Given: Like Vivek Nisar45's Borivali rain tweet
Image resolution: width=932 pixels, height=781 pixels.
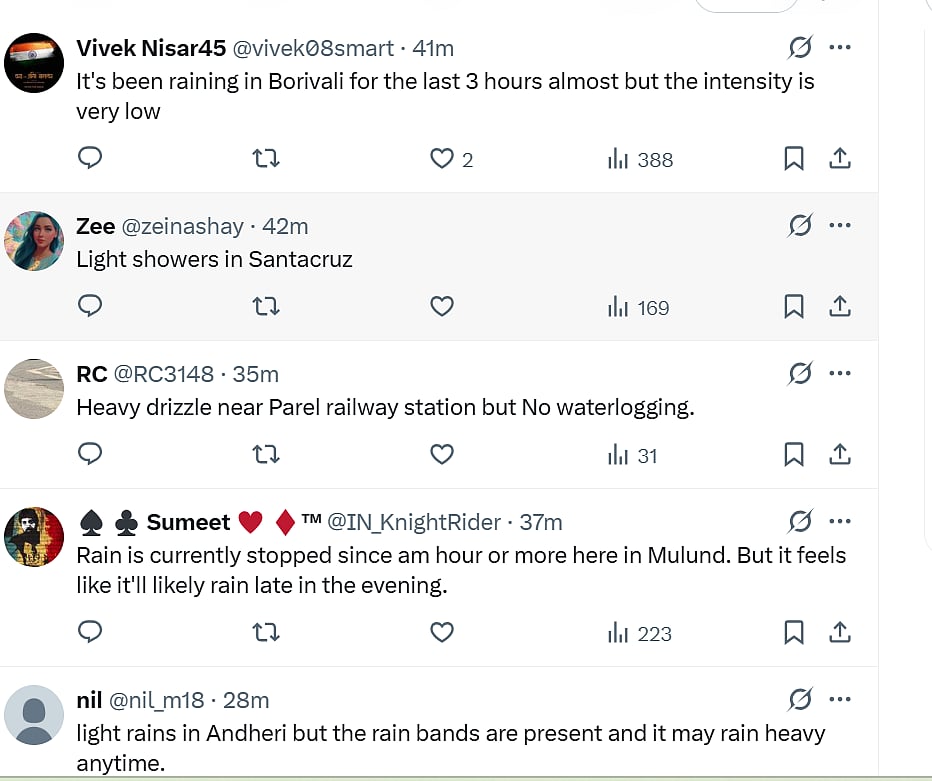Looking at the screenshot, I should click(x=442, y=158).
